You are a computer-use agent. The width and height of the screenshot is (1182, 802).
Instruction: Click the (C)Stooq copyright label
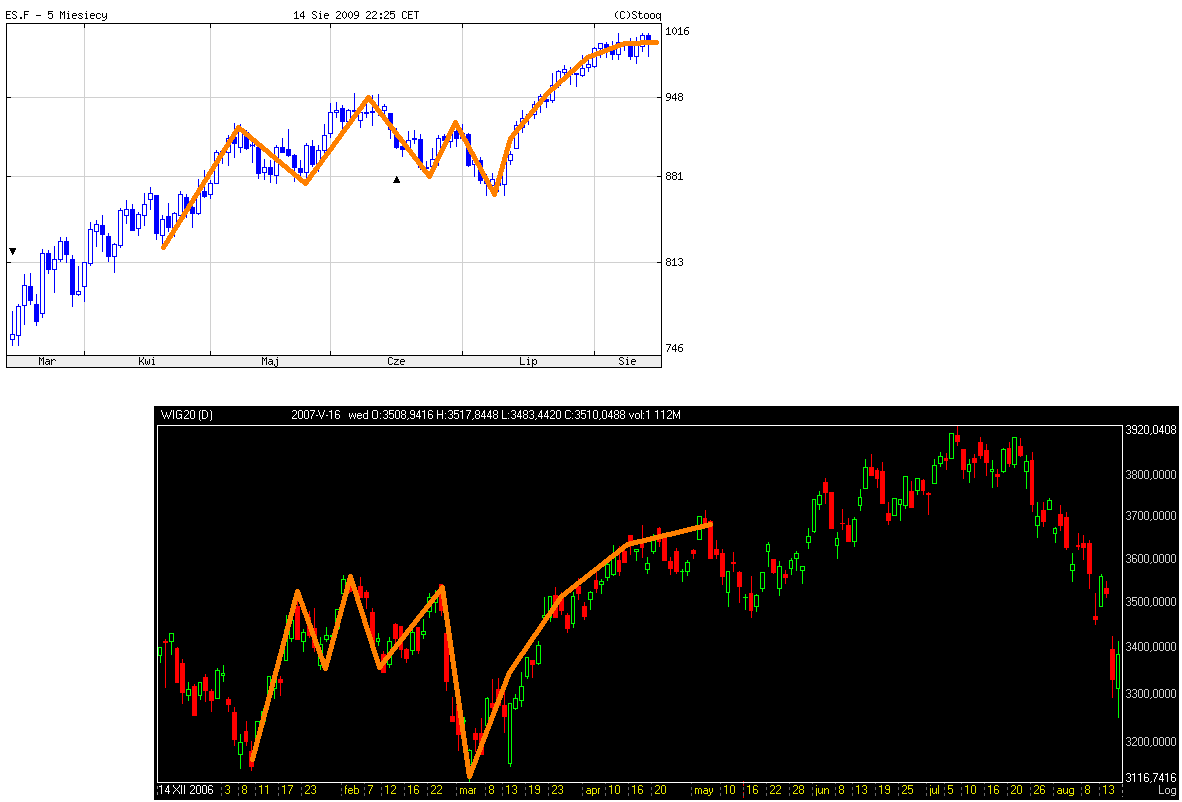click(638, 15)
